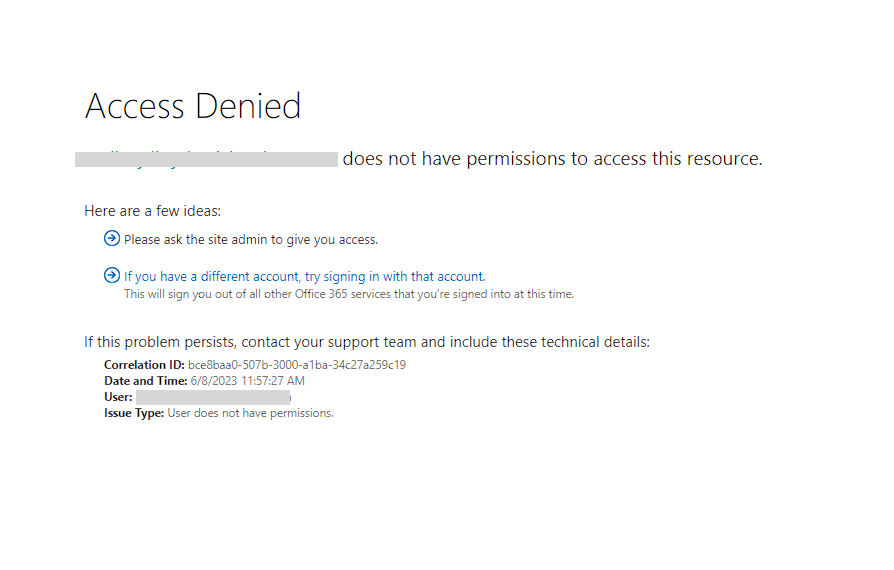Click the Issue Type label
The width and height of the screenshot is (894, 570).
134,413
